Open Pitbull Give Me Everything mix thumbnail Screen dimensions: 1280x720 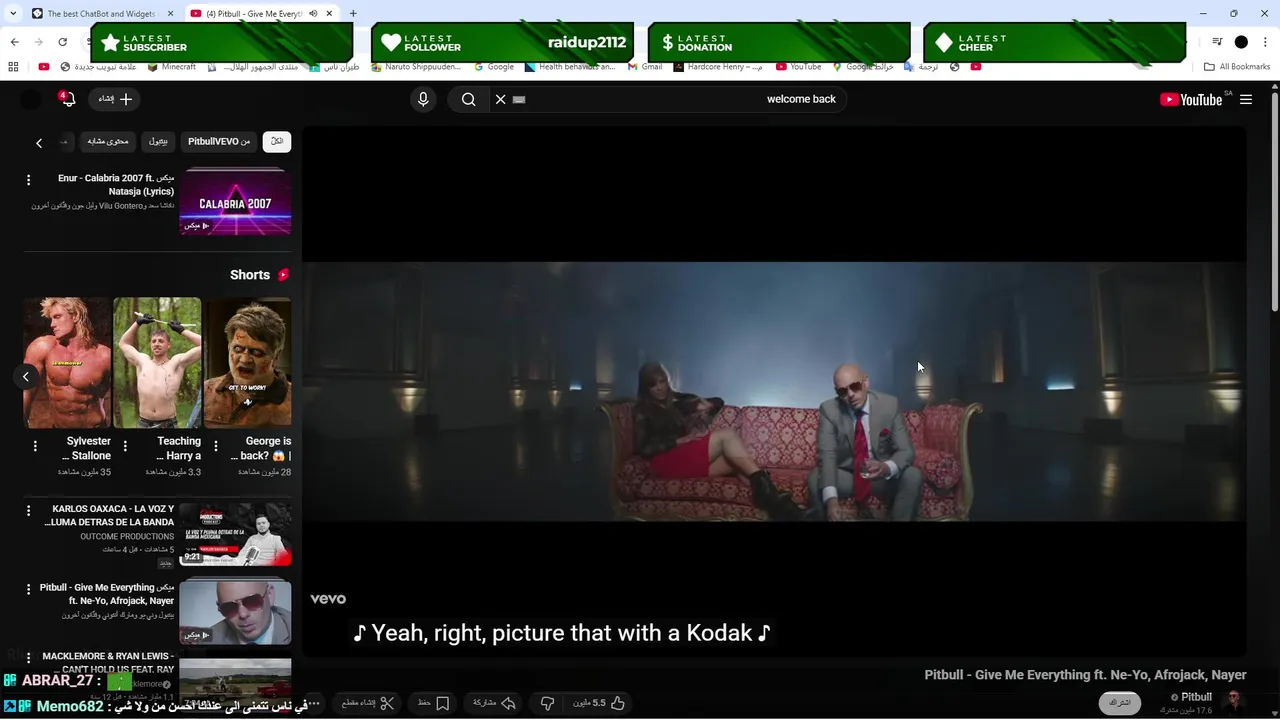click(235, 611)
